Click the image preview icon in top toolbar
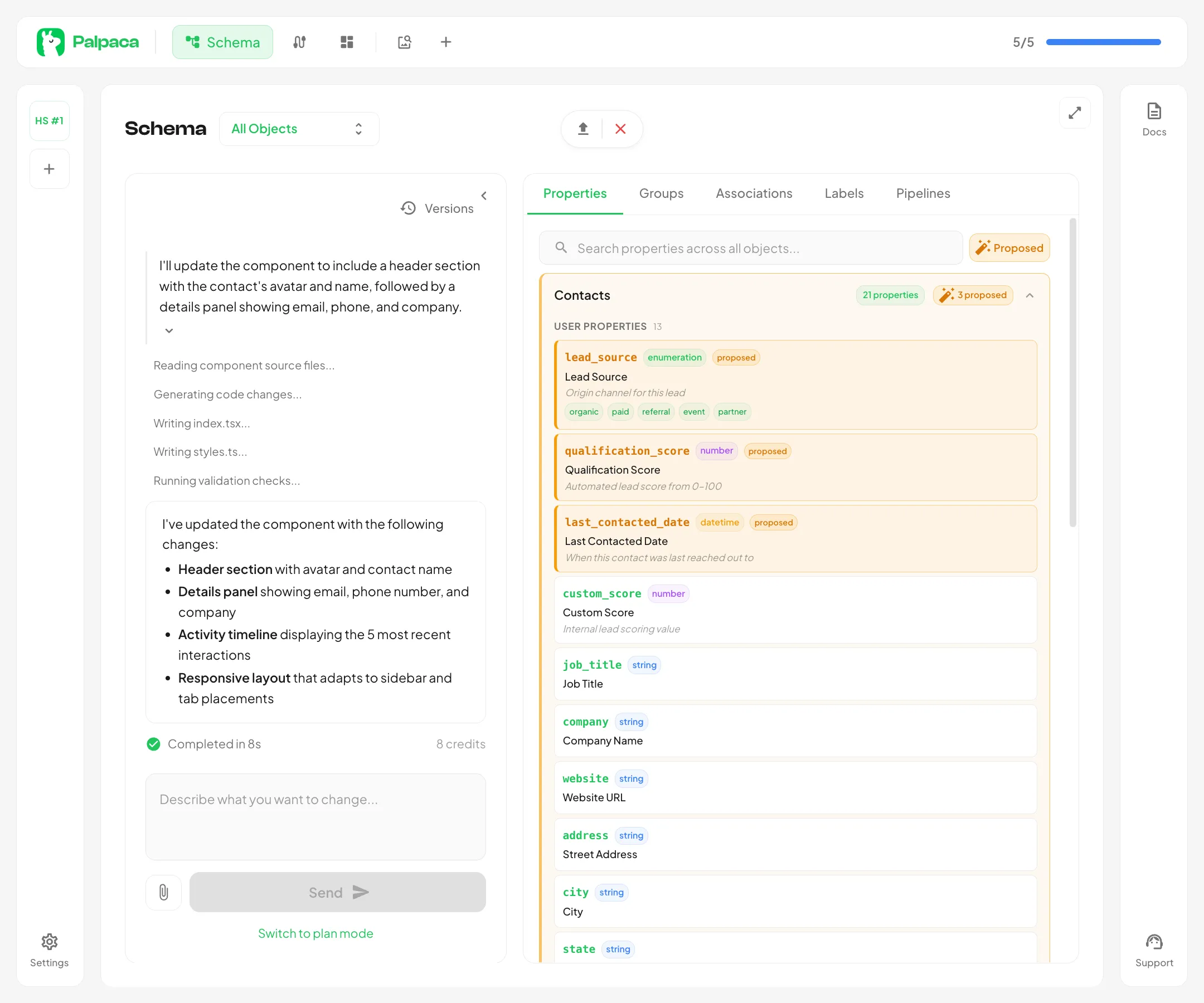Screen dimensions: 1204x1003 pos(404,42)
